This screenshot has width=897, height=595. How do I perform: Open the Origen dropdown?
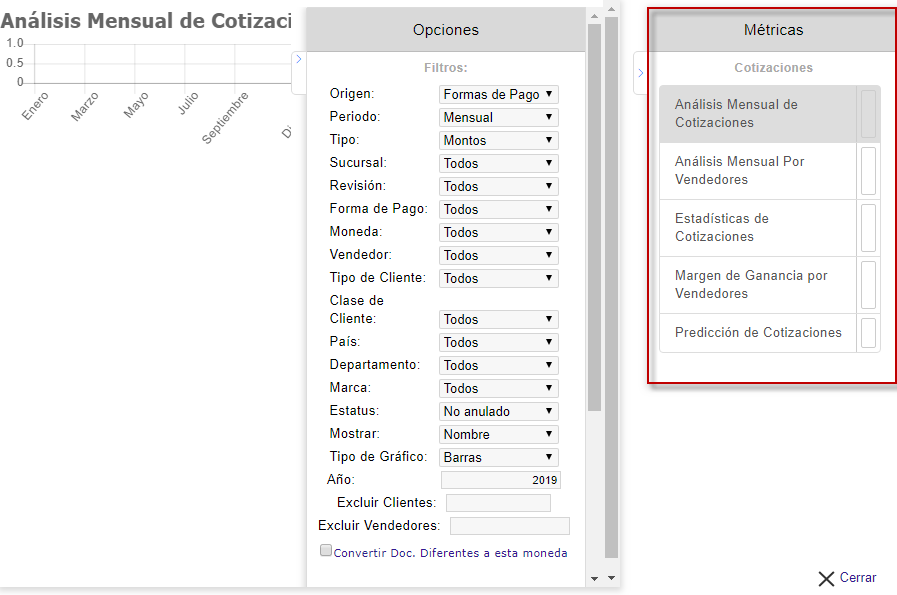click(498, 94)
